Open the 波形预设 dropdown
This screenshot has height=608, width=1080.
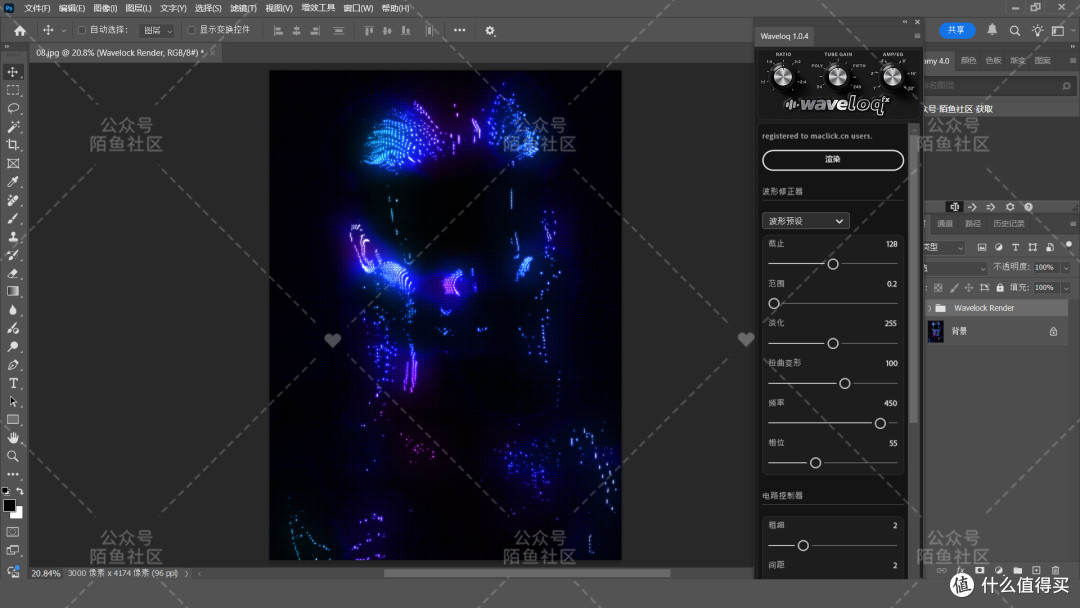tap(805, 221)
